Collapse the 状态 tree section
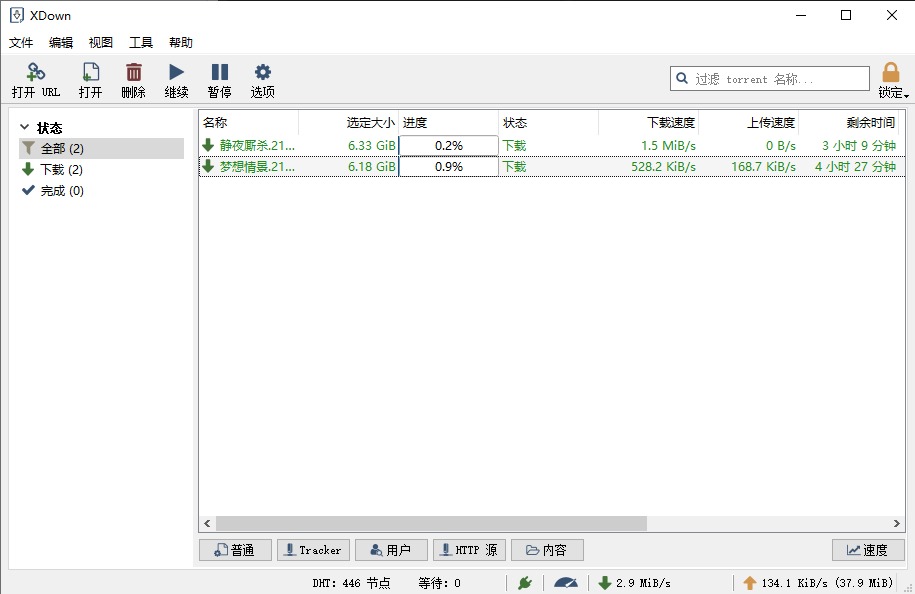915x594 pixels. pyautogui.click(x=25, y=128)
